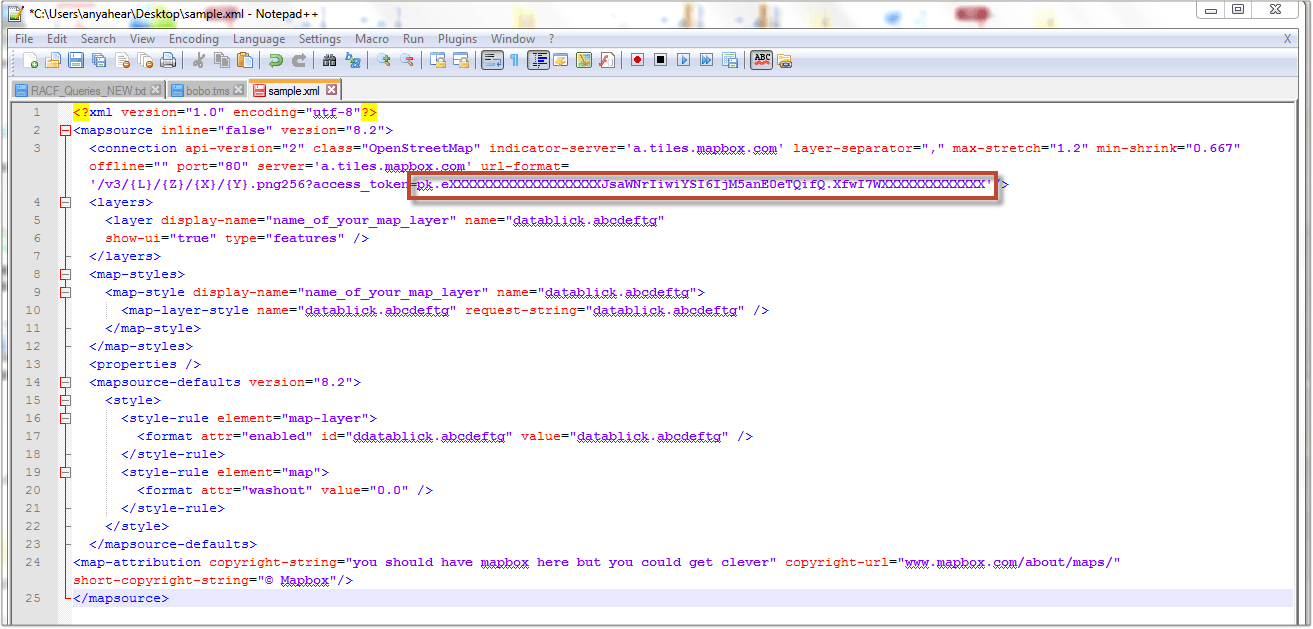Open the Plugins menu

click(x=457, y=39)
